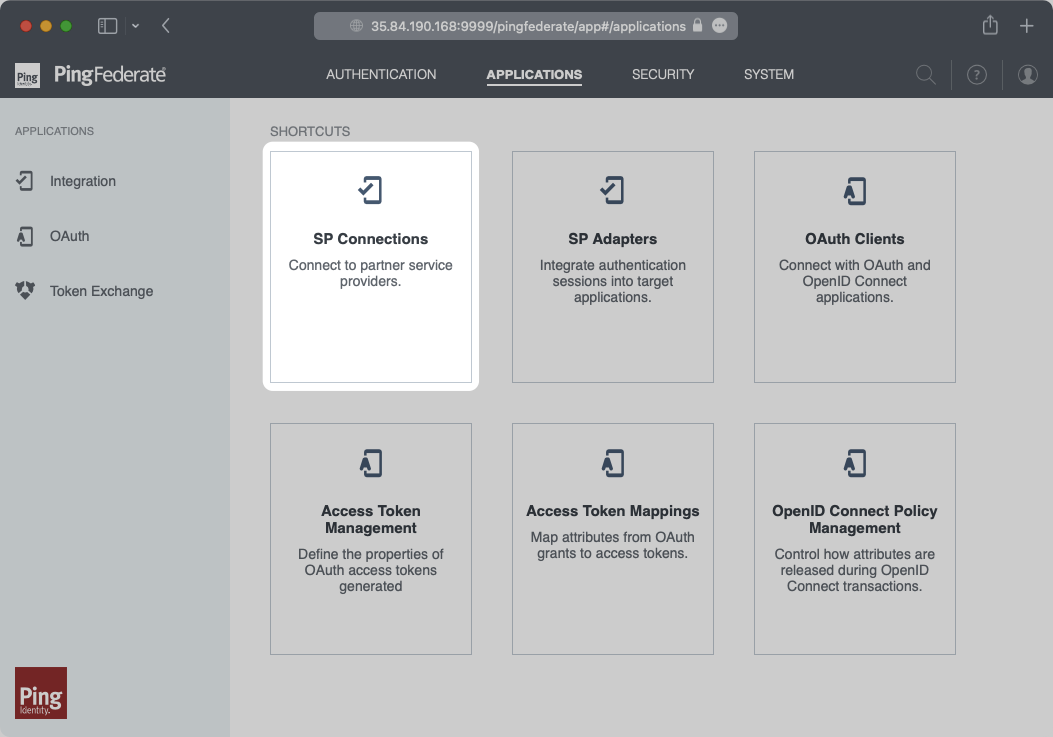This screenshot has height=737, width=1053.
Task: Open the user account profile icon
Action: (1027, 75)
